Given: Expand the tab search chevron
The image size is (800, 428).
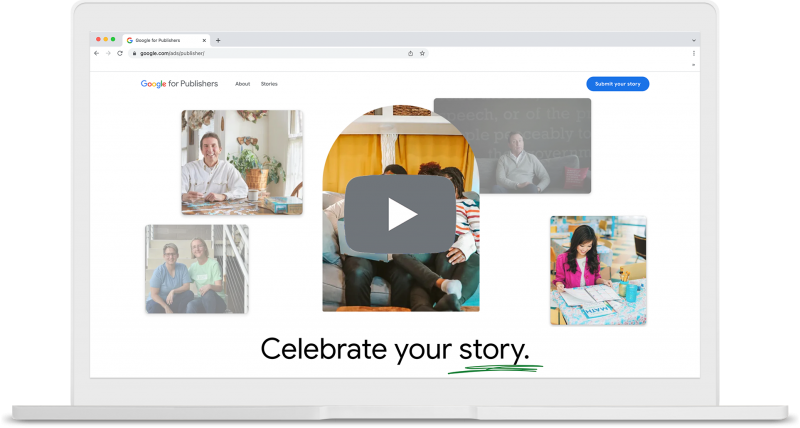Looking at the screenshot, I should pos(694,40).
